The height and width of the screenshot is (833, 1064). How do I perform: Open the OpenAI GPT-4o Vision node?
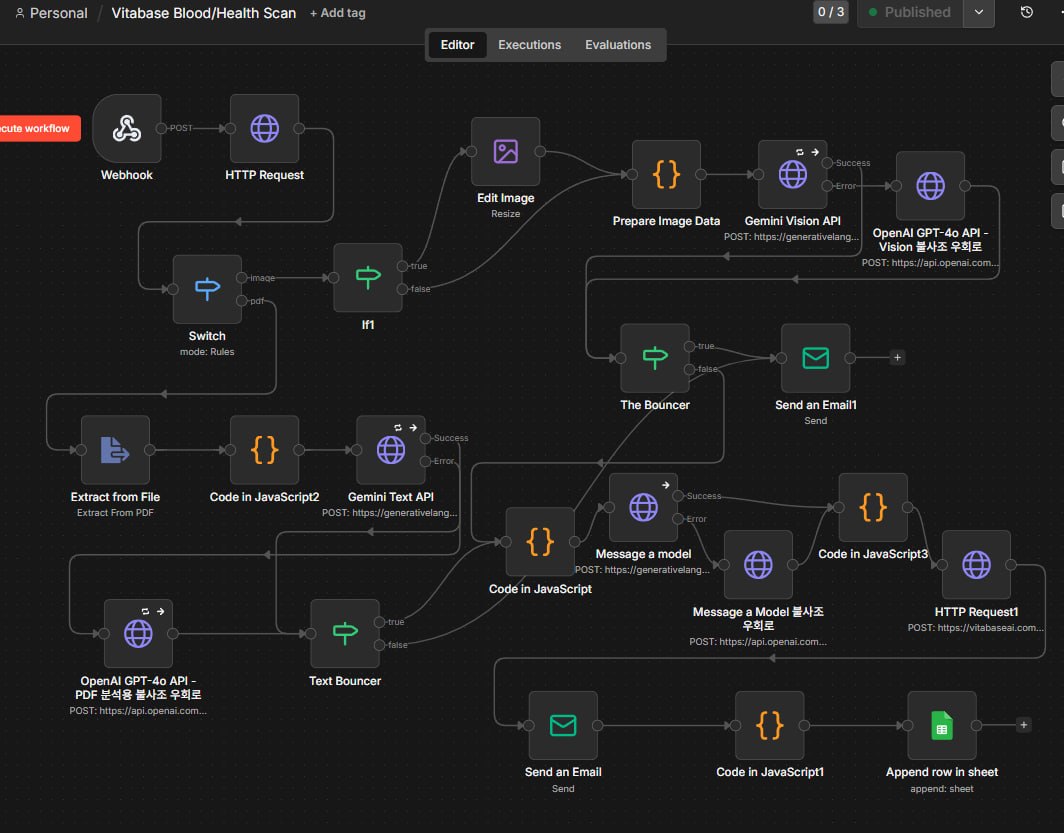pyautogui.click(x=930, y=186)
